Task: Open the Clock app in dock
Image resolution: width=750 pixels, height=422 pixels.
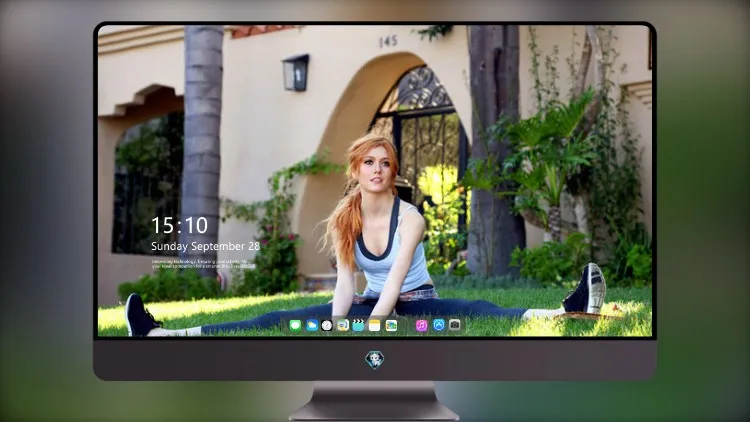Action: point(327,325)
